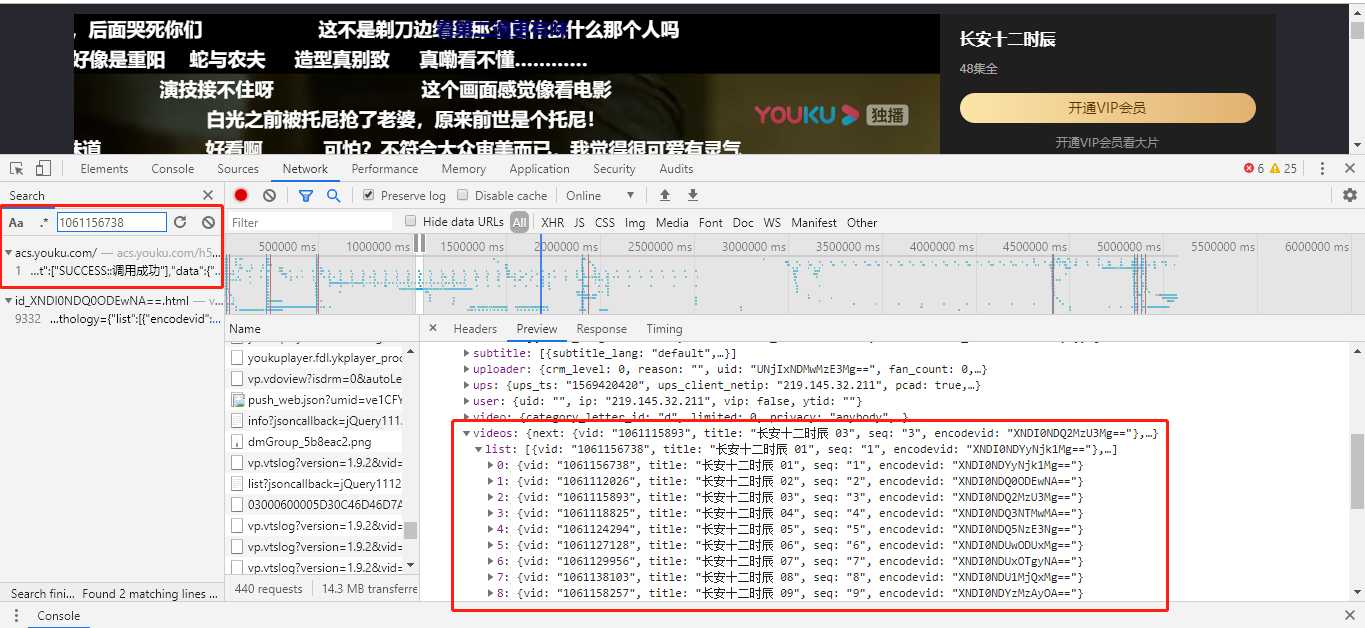Expand list item 0 vid 1061156738
Screen dimensions: 1365x628
pos(490,465)
